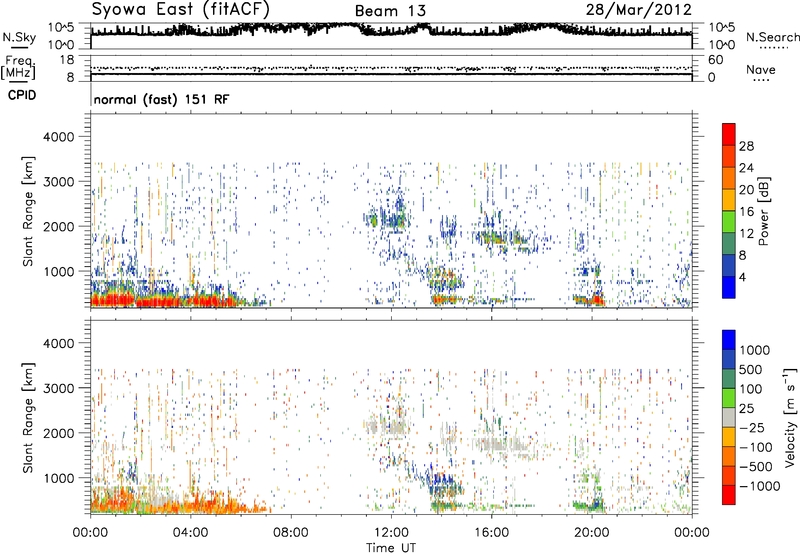Click the 'Velocity [m s-1]' colorbar title
Viewport: 800px width, 554px height.
tap(790, 418)
